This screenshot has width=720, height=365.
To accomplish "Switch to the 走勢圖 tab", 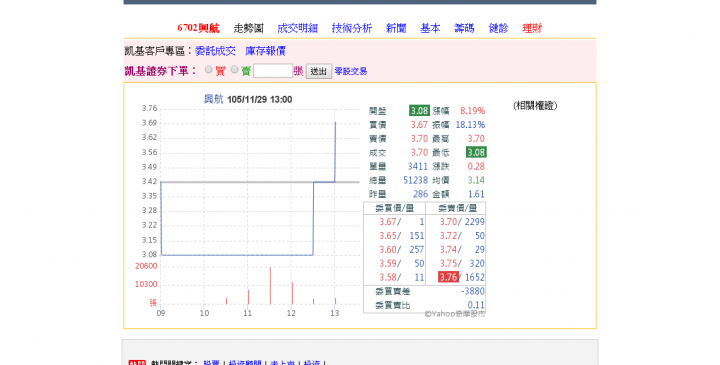I will click(x=248, y=28).
